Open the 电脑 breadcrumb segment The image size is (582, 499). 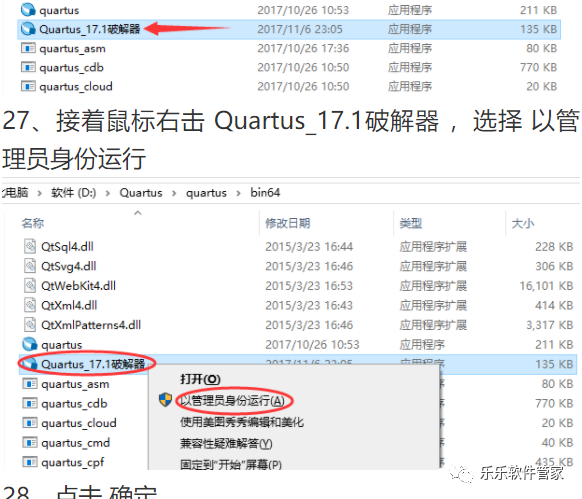pos(15,192)
